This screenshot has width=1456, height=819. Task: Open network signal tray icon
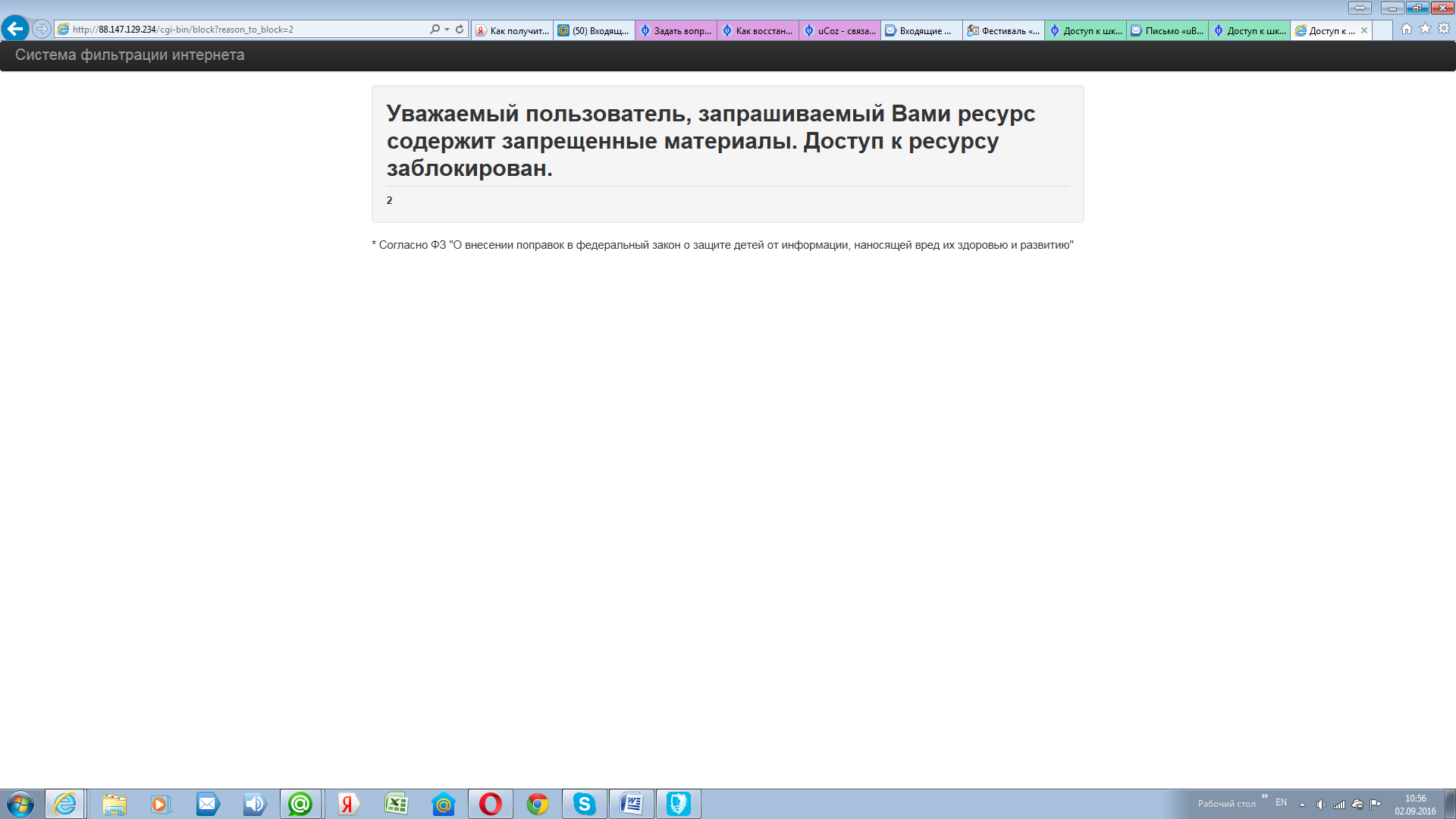coord(1339,805)
